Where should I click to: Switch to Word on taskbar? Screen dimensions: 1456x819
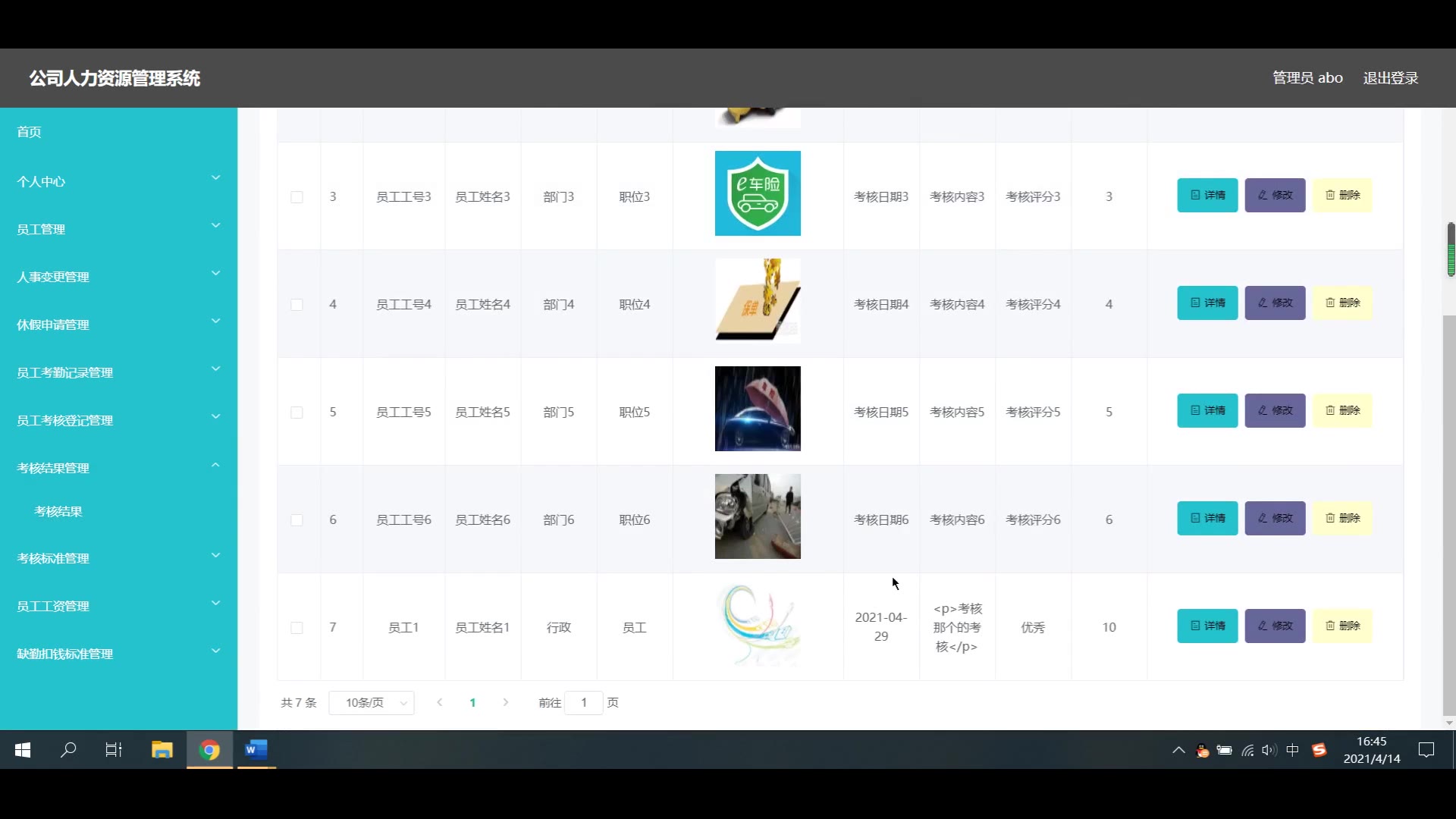pyautogui.click(x=256, y=750)
